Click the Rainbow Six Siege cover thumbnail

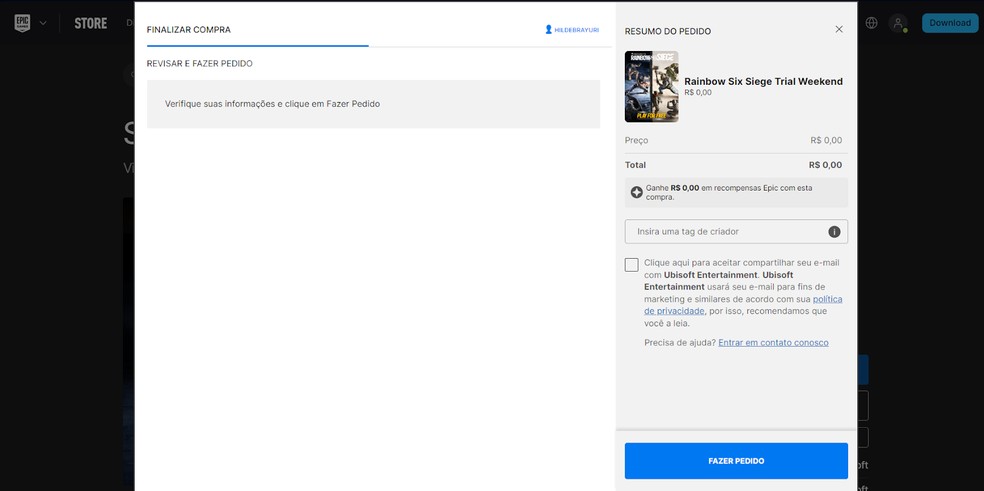coord(651,87)
